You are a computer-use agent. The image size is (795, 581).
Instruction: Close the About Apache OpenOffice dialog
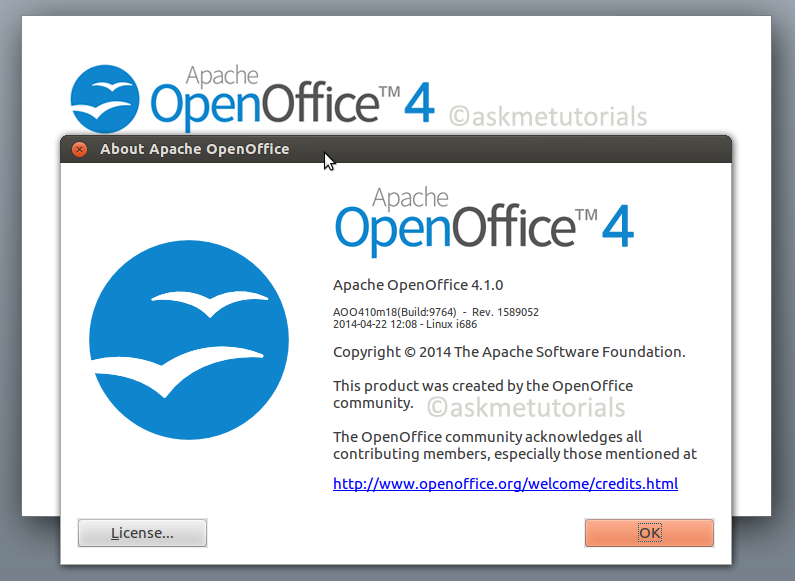click(x=79, y=149)
